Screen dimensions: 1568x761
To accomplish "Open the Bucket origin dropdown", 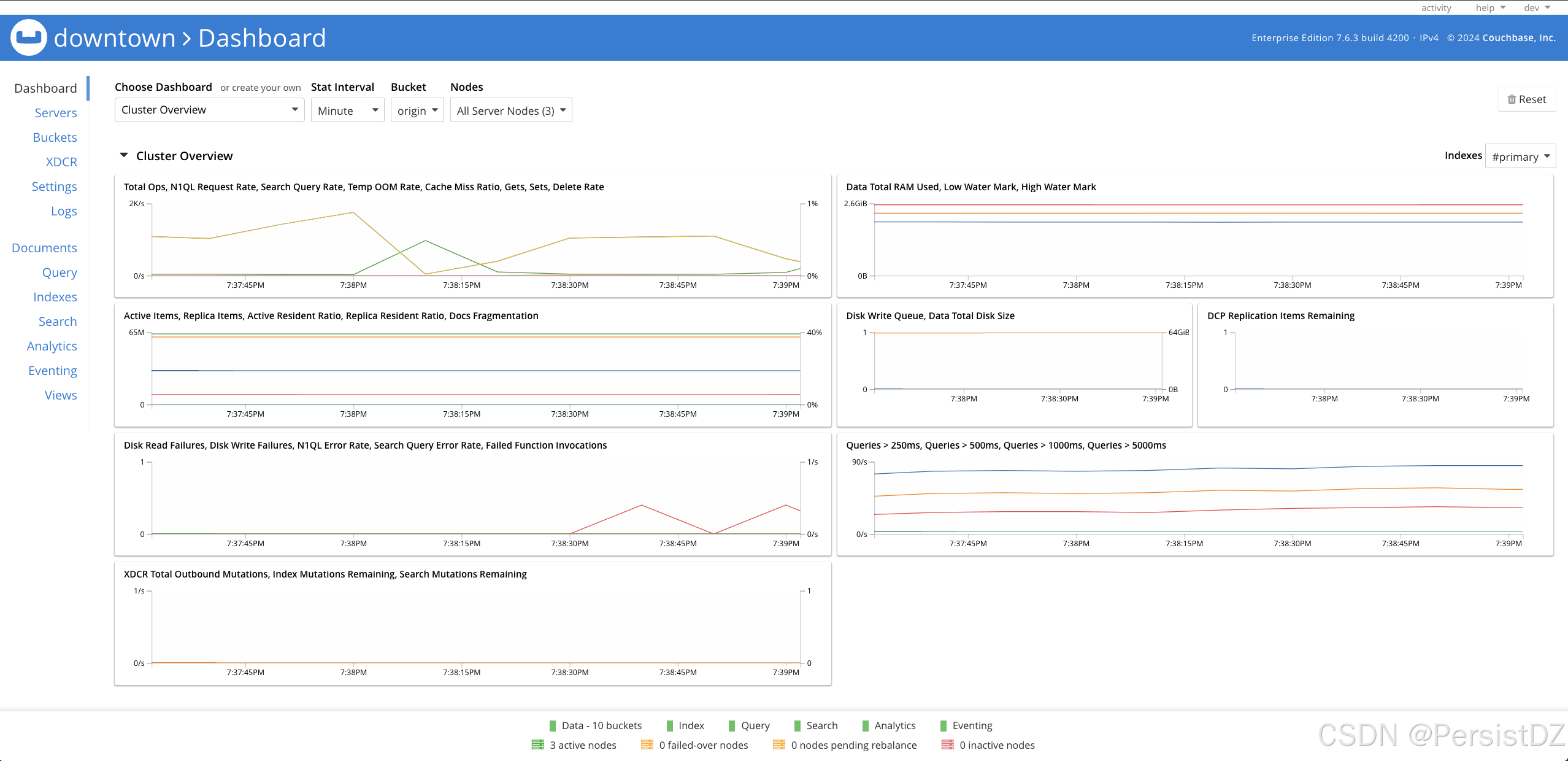I will point(417,110).
